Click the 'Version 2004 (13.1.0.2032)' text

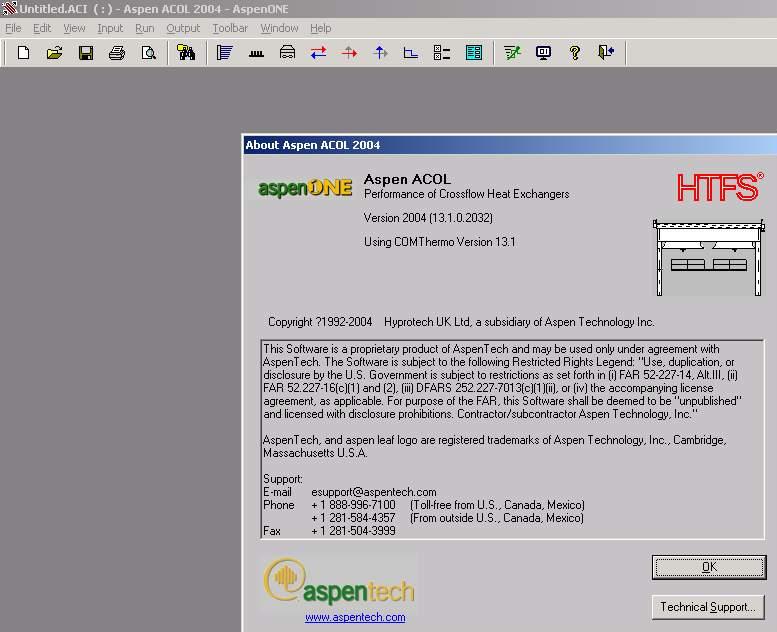428,218
